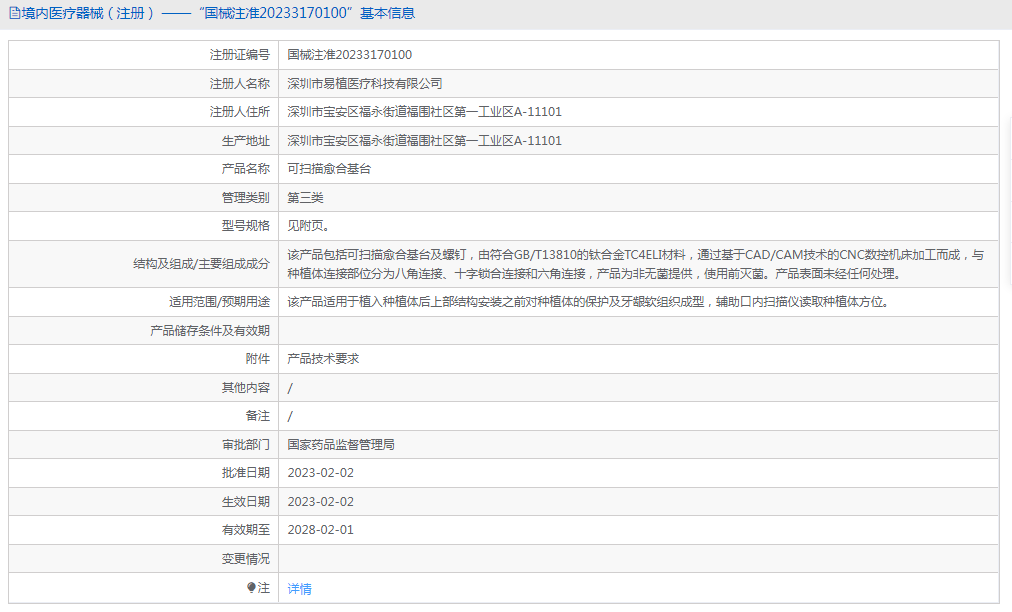This screenshot has height=612, width=1012.
Task: Click the date value in 生效日期 row
Action: pos(321,502)
